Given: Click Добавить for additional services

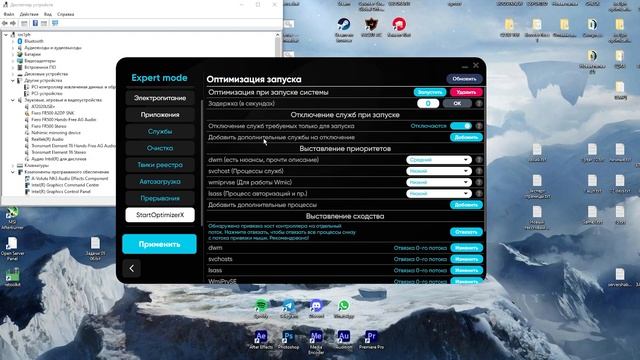Looking at the screenshot, I should point(466,137).
